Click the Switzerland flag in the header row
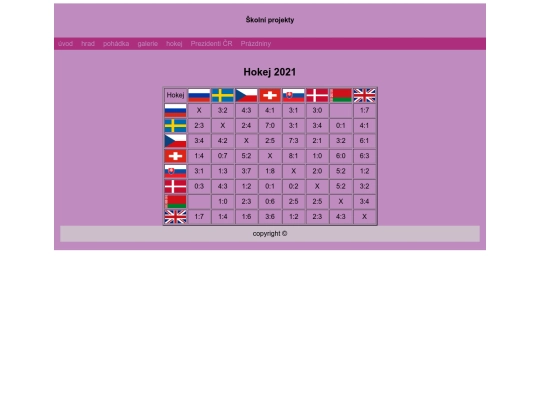540x405 pixels. (x=270, y=95)
